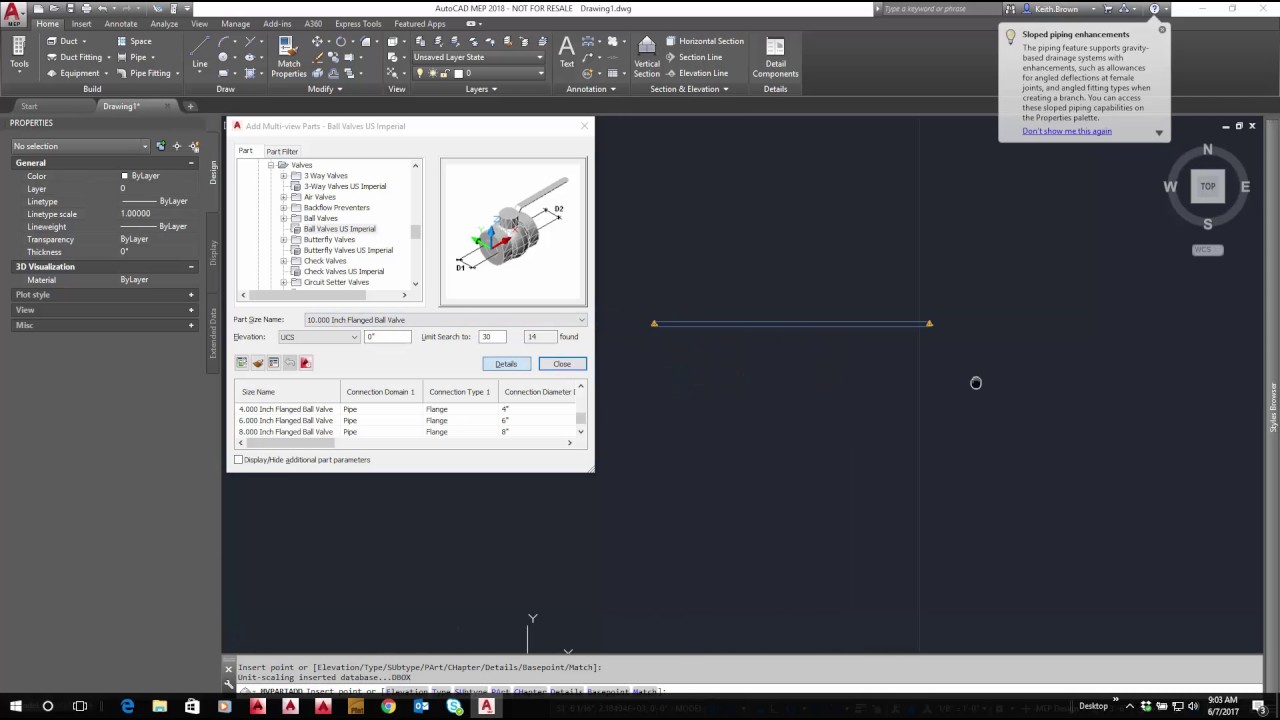The width and height of the screenshot is (1280, 720).
Task: Choose the Elevation Line tool
Action: (x=696, y=73)
